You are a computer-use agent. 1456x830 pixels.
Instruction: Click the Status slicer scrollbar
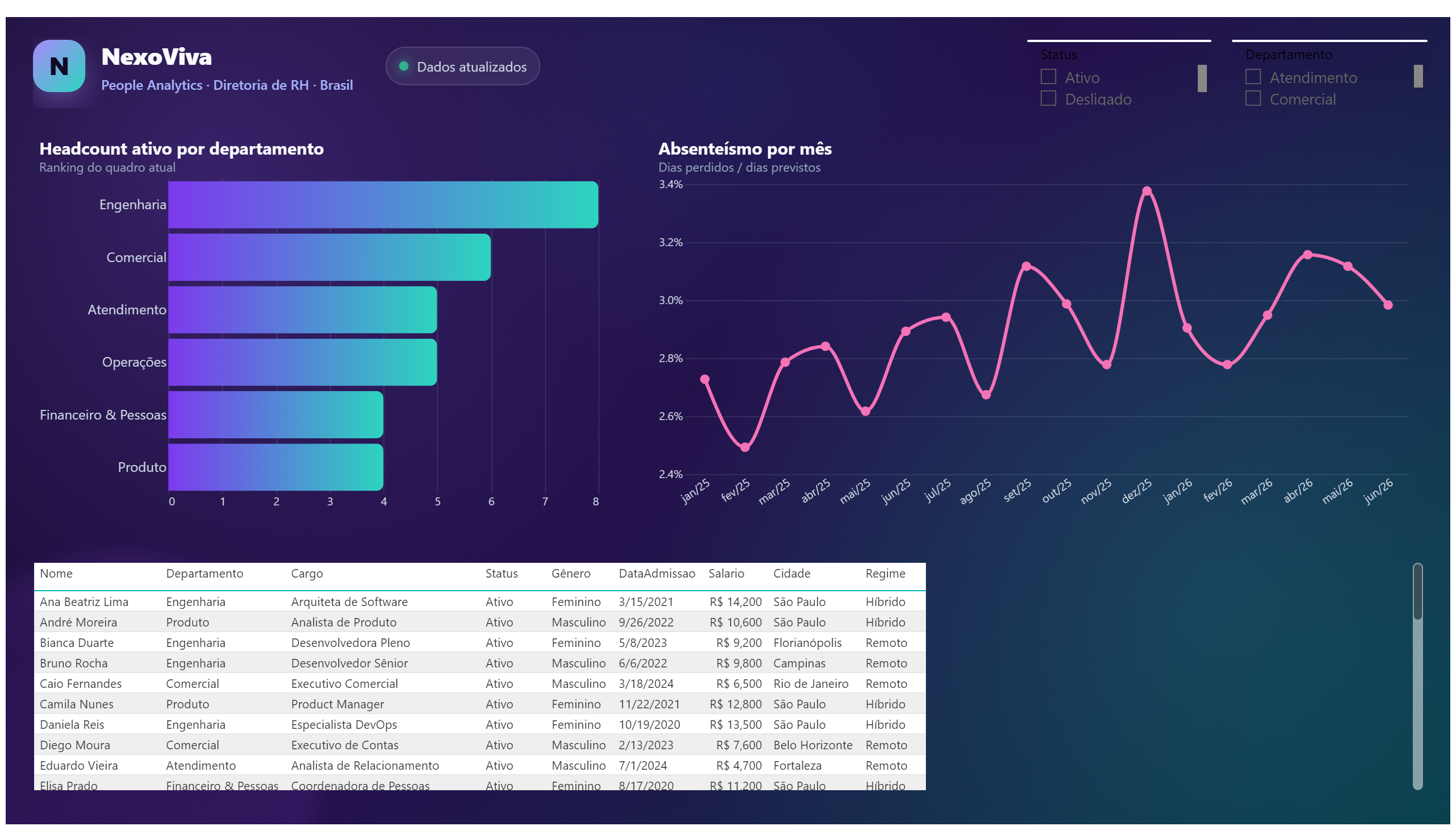point(1202,78)
